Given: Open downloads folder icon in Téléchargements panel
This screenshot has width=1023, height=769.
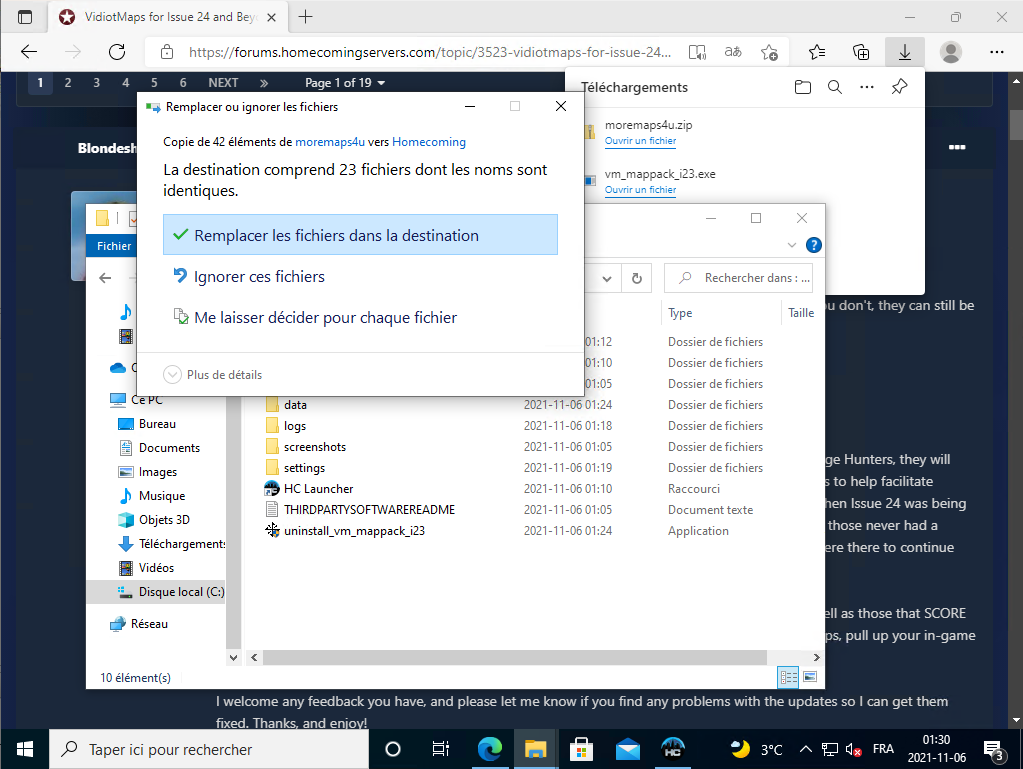Looking at the screenshot, I should (802, 88).
